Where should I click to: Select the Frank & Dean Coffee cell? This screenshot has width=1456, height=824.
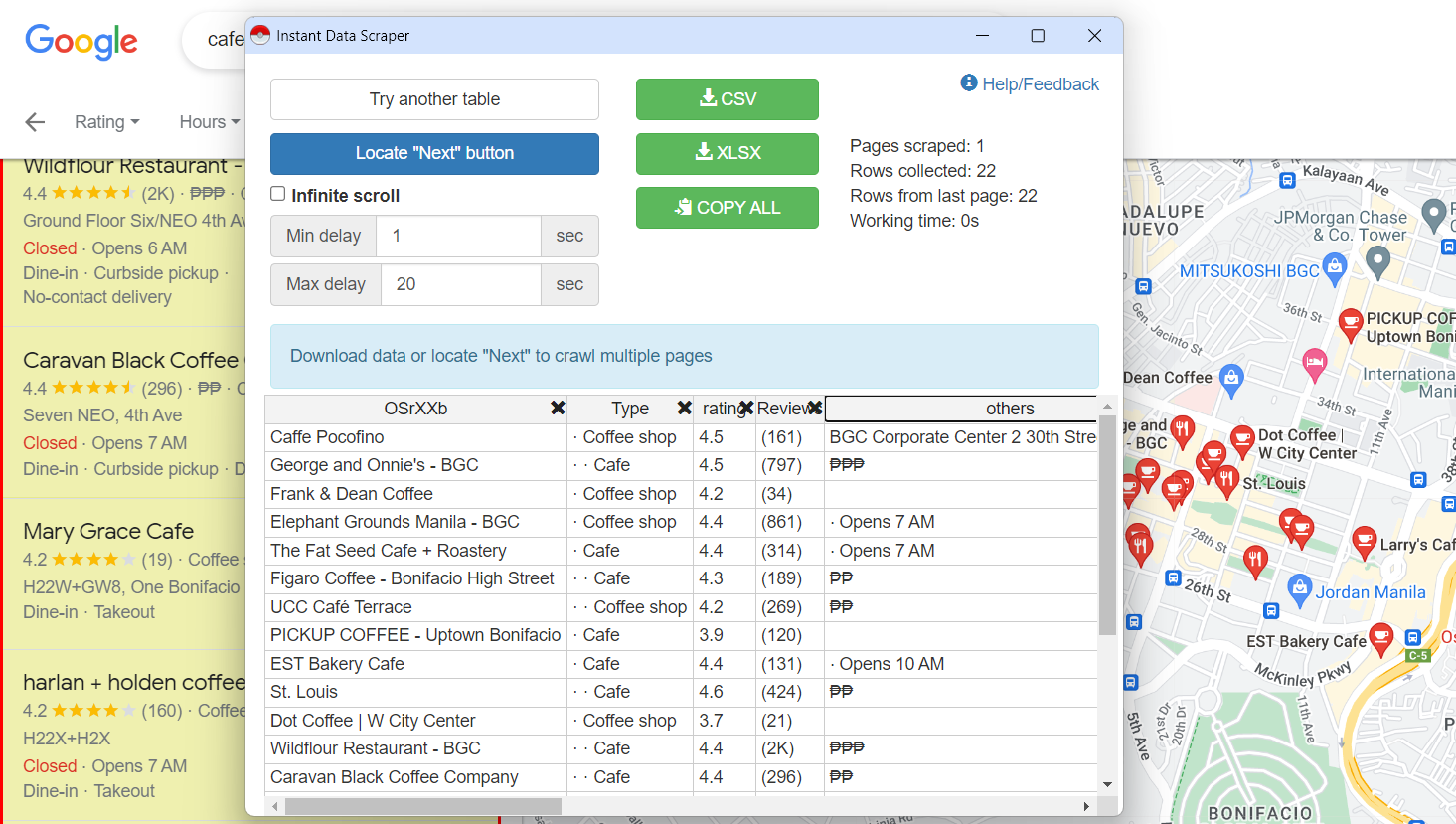tap(416, 494)
